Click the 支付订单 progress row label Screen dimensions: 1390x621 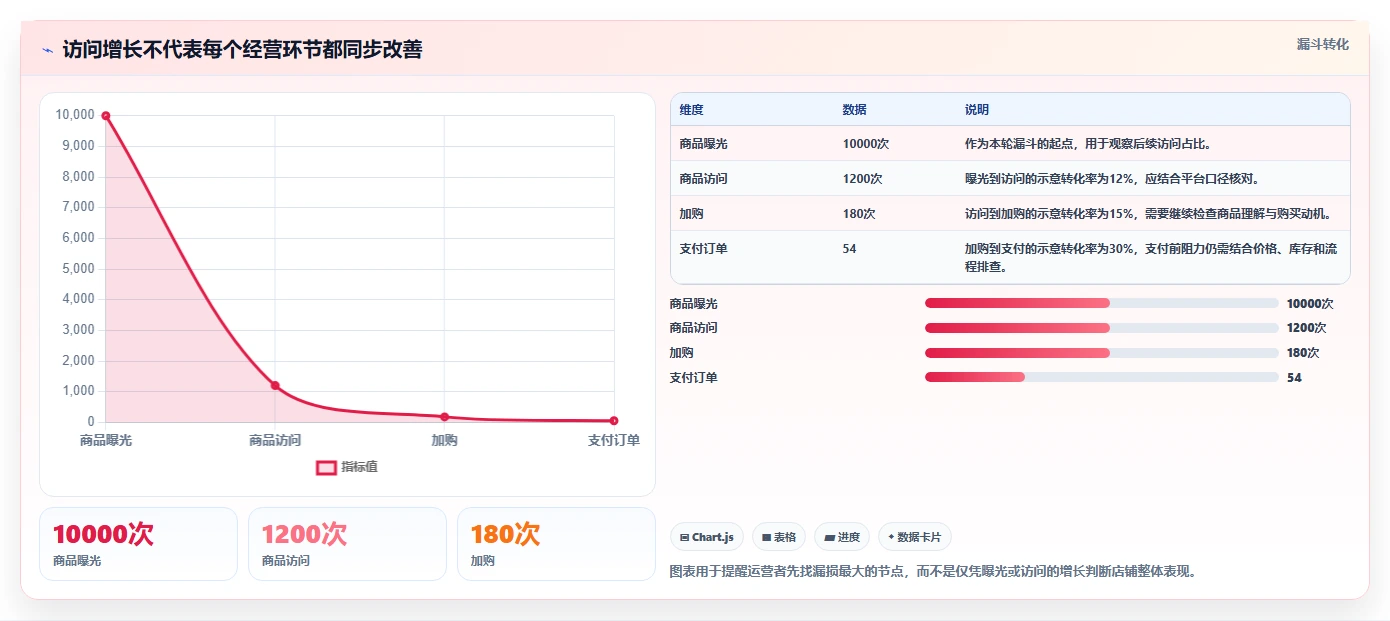point(694,378)
